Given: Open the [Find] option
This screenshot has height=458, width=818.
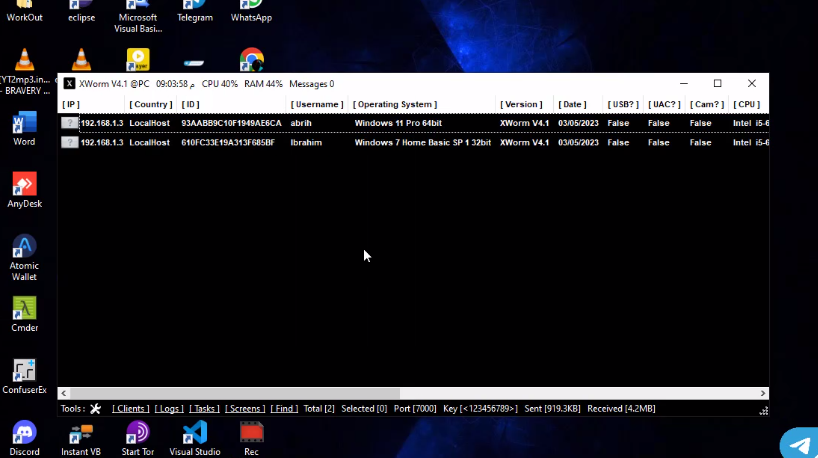Looking at the screenshot, I should [284, 409].
